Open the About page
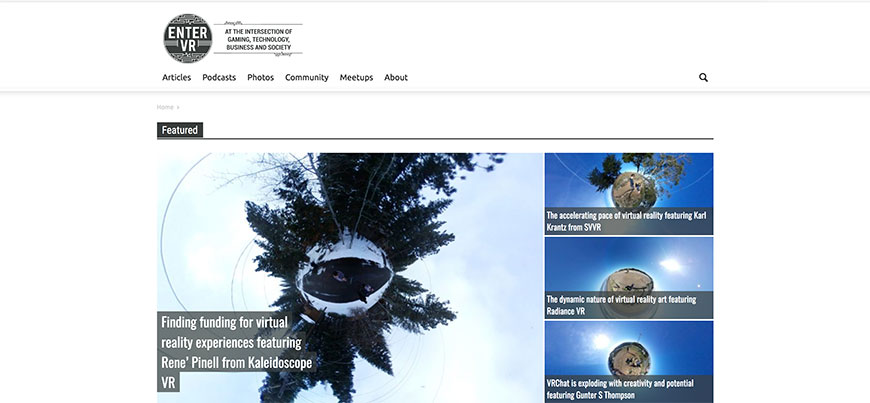The width and height of the screenshot is (870, 403). [x=396, y=77]
